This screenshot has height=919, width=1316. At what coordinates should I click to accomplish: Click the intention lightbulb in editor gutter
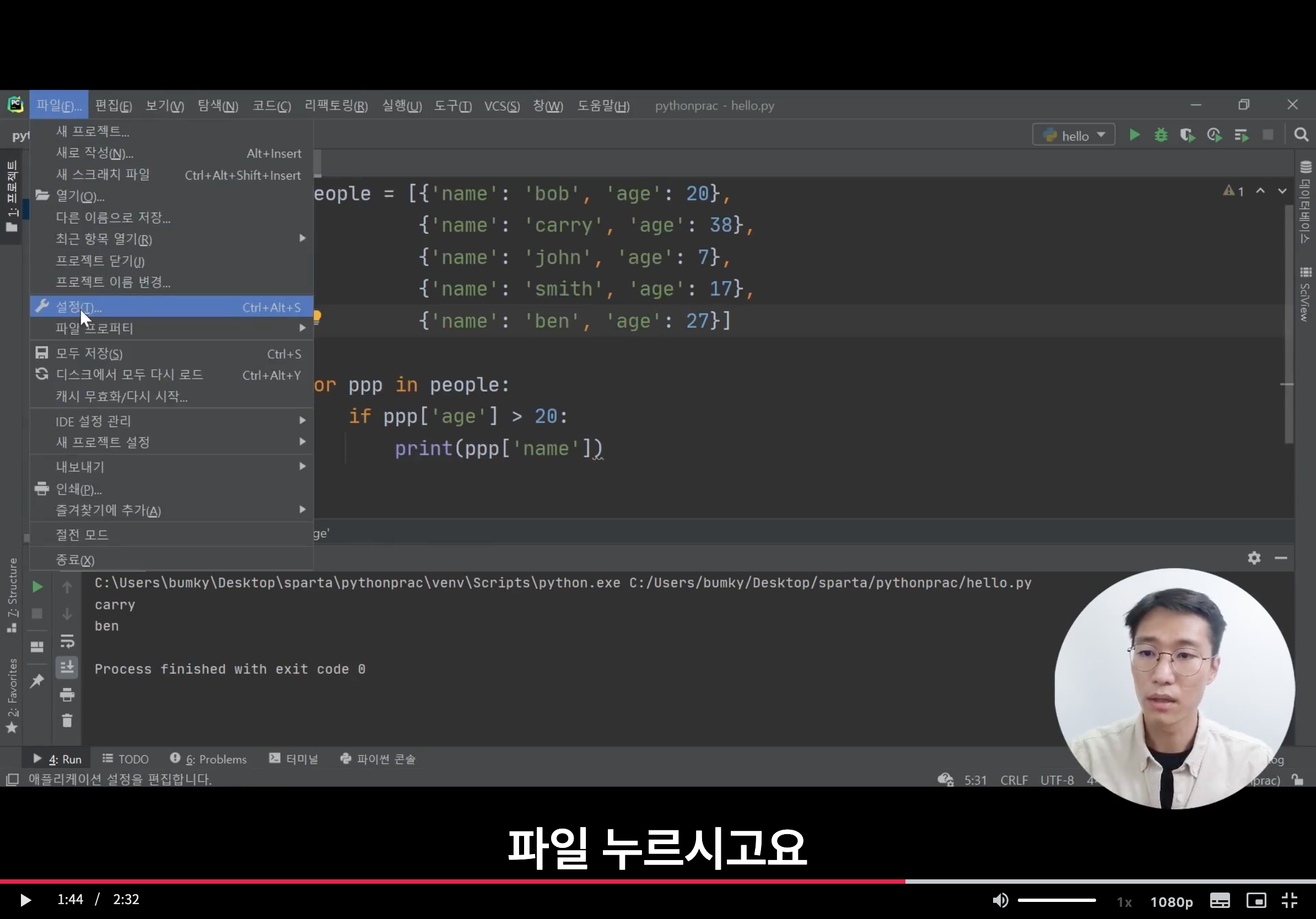click(317, 317)
